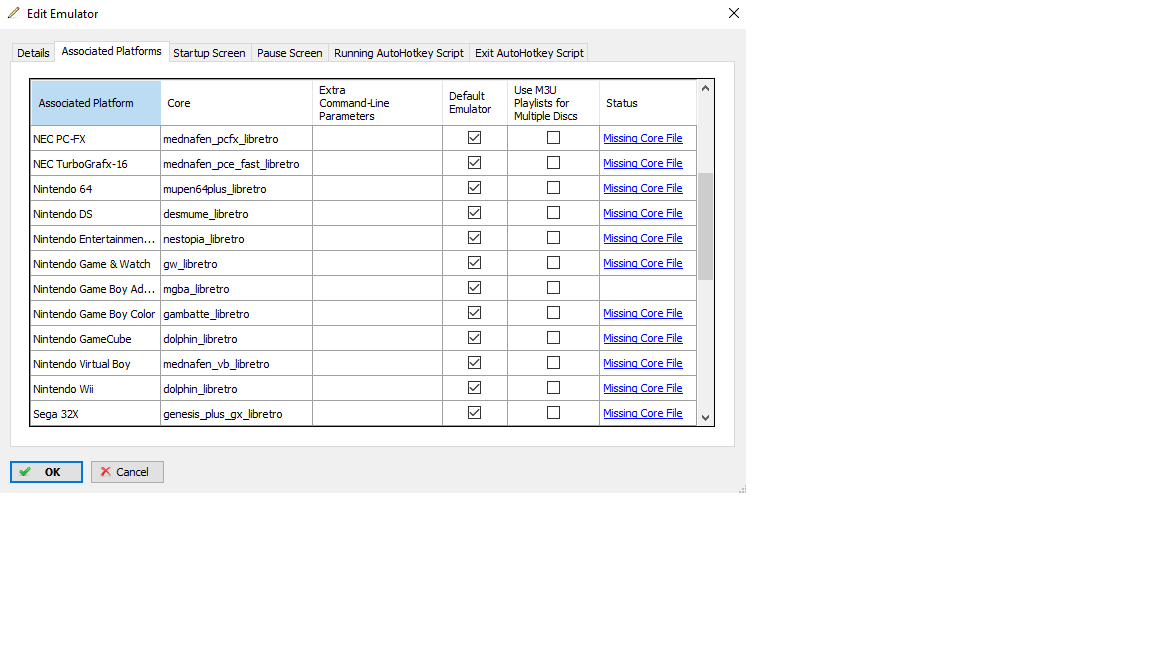The image size is (1152, 648).
Task: Cancel the emulator edit
Action: [x=127, y=472]
